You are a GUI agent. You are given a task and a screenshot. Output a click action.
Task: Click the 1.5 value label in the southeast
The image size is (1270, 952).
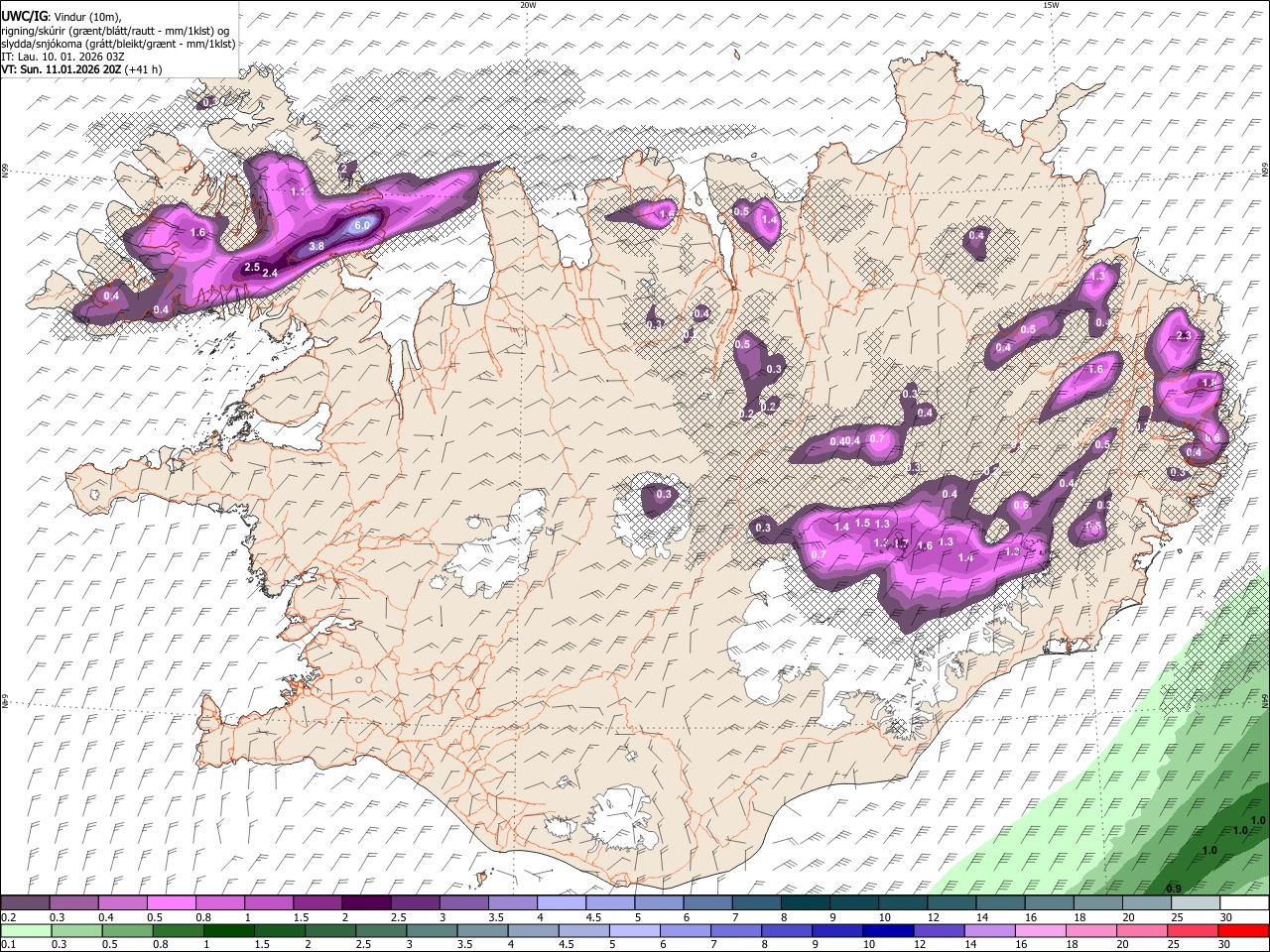pos(862,523)
